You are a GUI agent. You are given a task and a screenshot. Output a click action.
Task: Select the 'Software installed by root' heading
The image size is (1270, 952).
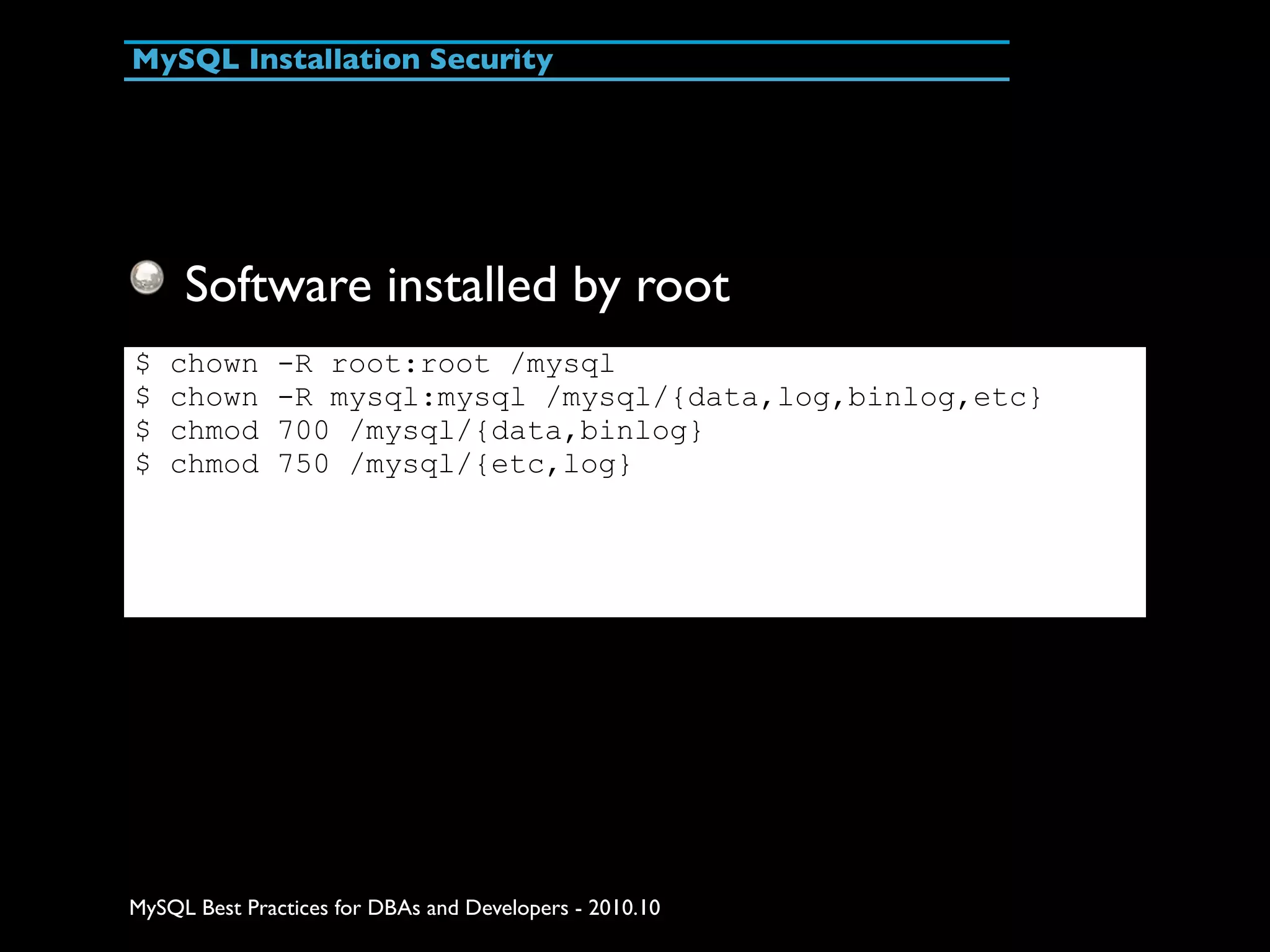(457, 285)
